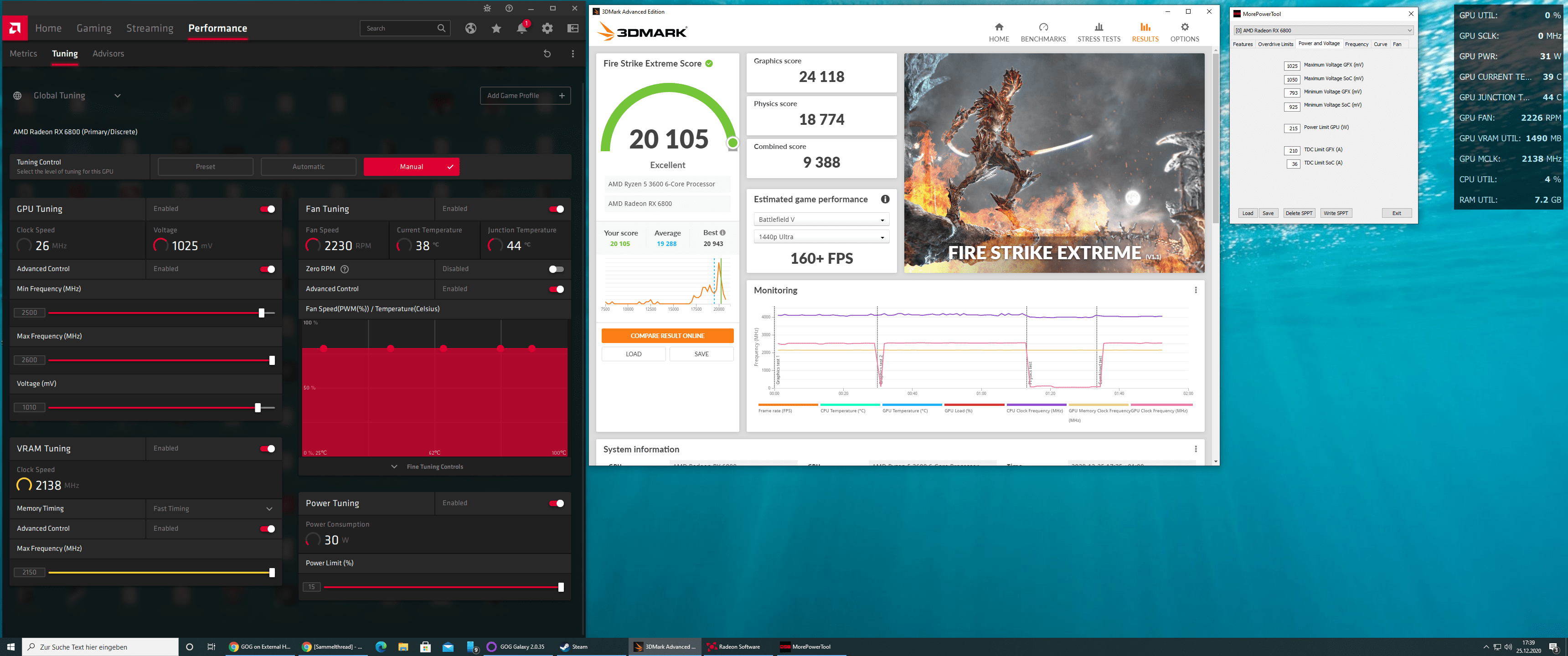Viewport: 1568px width, 656px height.
Task: Open 3DMark OPTIONS gear
Action: [x=1185, y=32]
